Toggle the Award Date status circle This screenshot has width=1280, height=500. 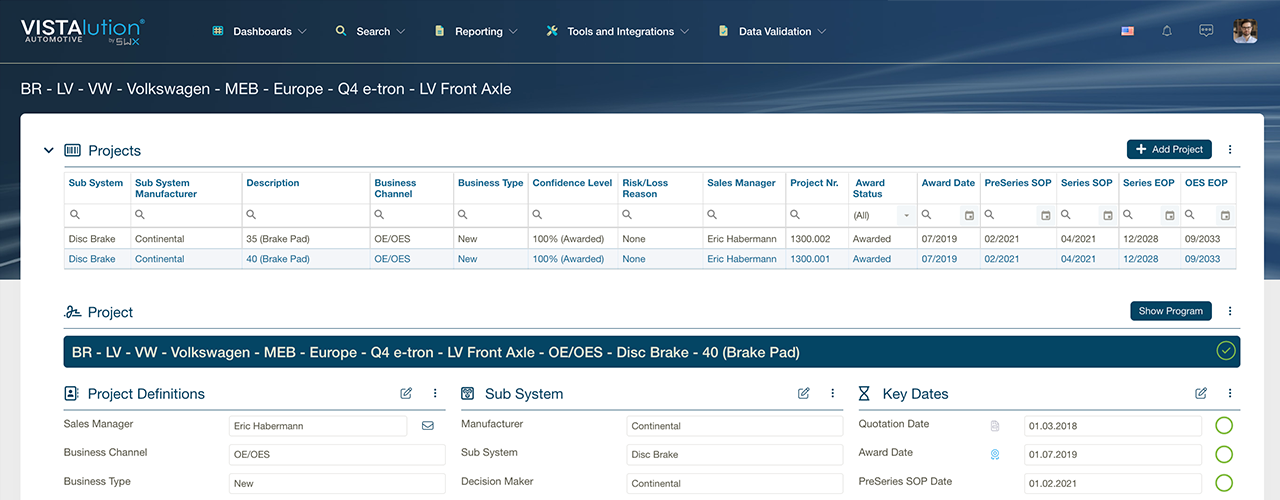[x=1224, y=455]
